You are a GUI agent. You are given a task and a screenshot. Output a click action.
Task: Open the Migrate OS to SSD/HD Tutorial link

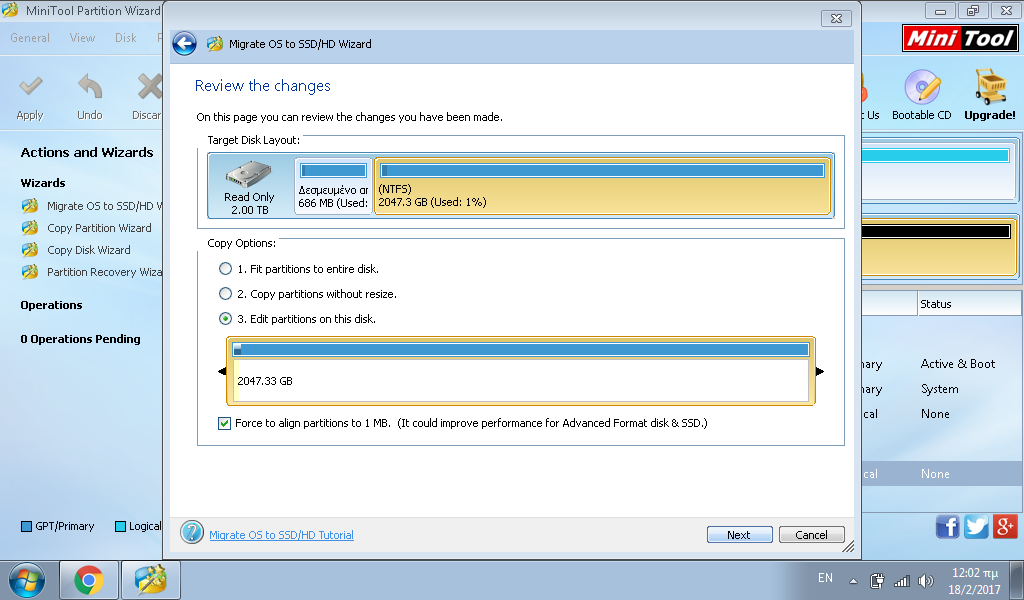pos(281,535)
